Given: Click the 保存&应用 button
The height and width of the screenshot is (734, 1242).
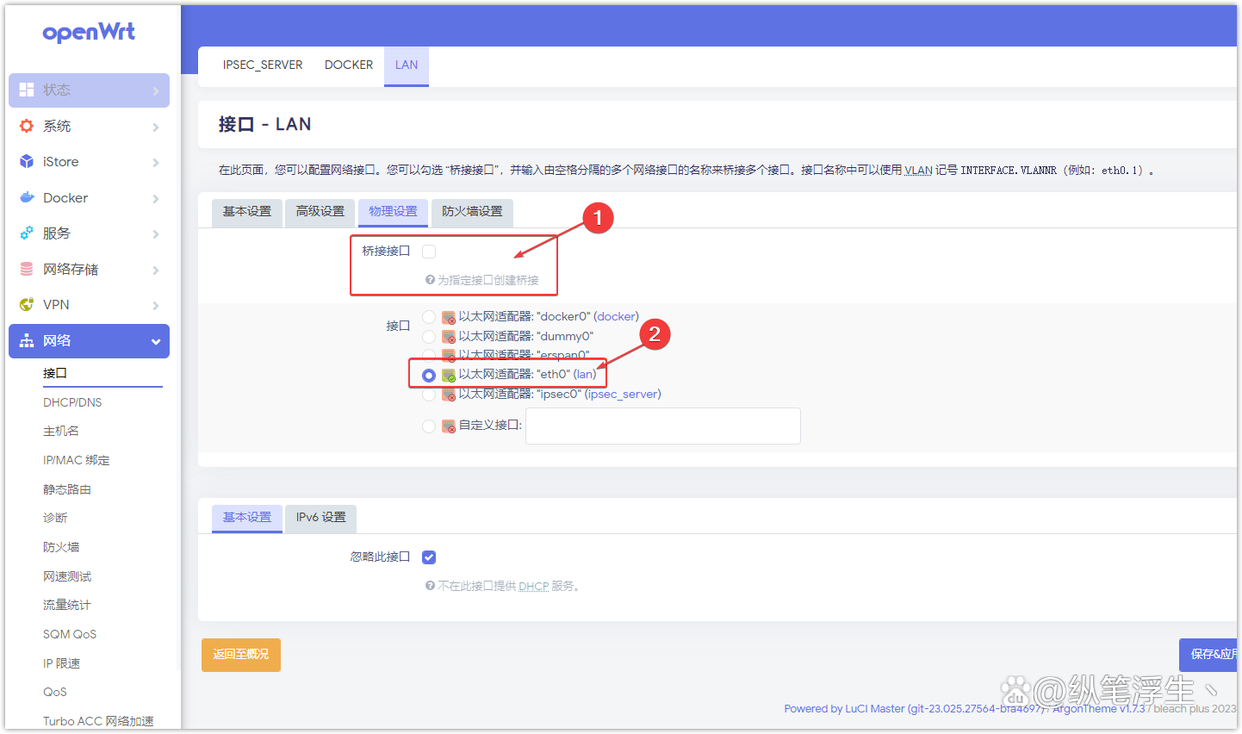Looking at the screenshot, I should coord(1211,654).
